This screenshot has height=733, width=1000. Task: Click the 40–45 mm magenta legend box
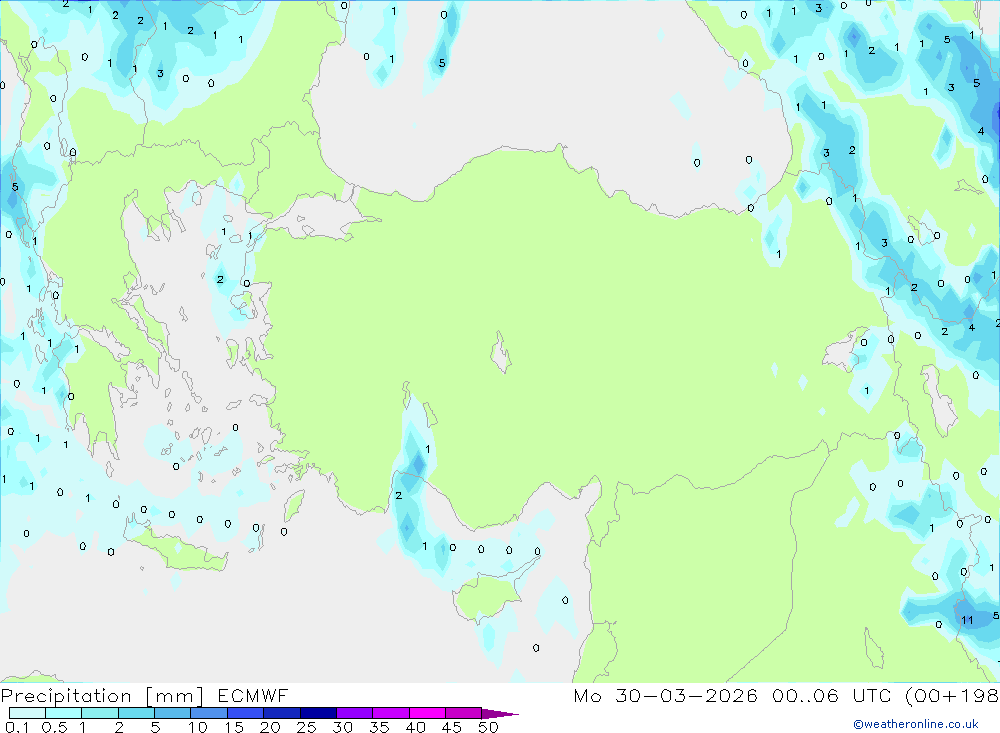(x=427, y=713)
